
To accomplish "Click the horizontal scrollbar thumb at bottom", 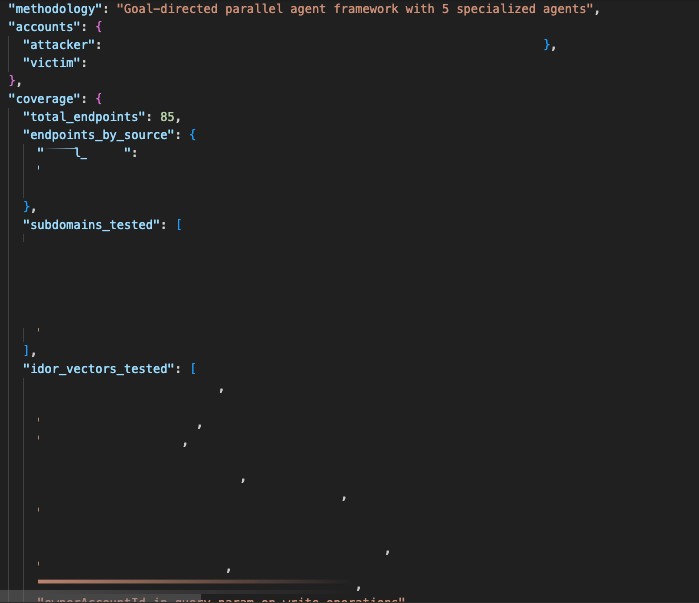I will tap(100, 596).
